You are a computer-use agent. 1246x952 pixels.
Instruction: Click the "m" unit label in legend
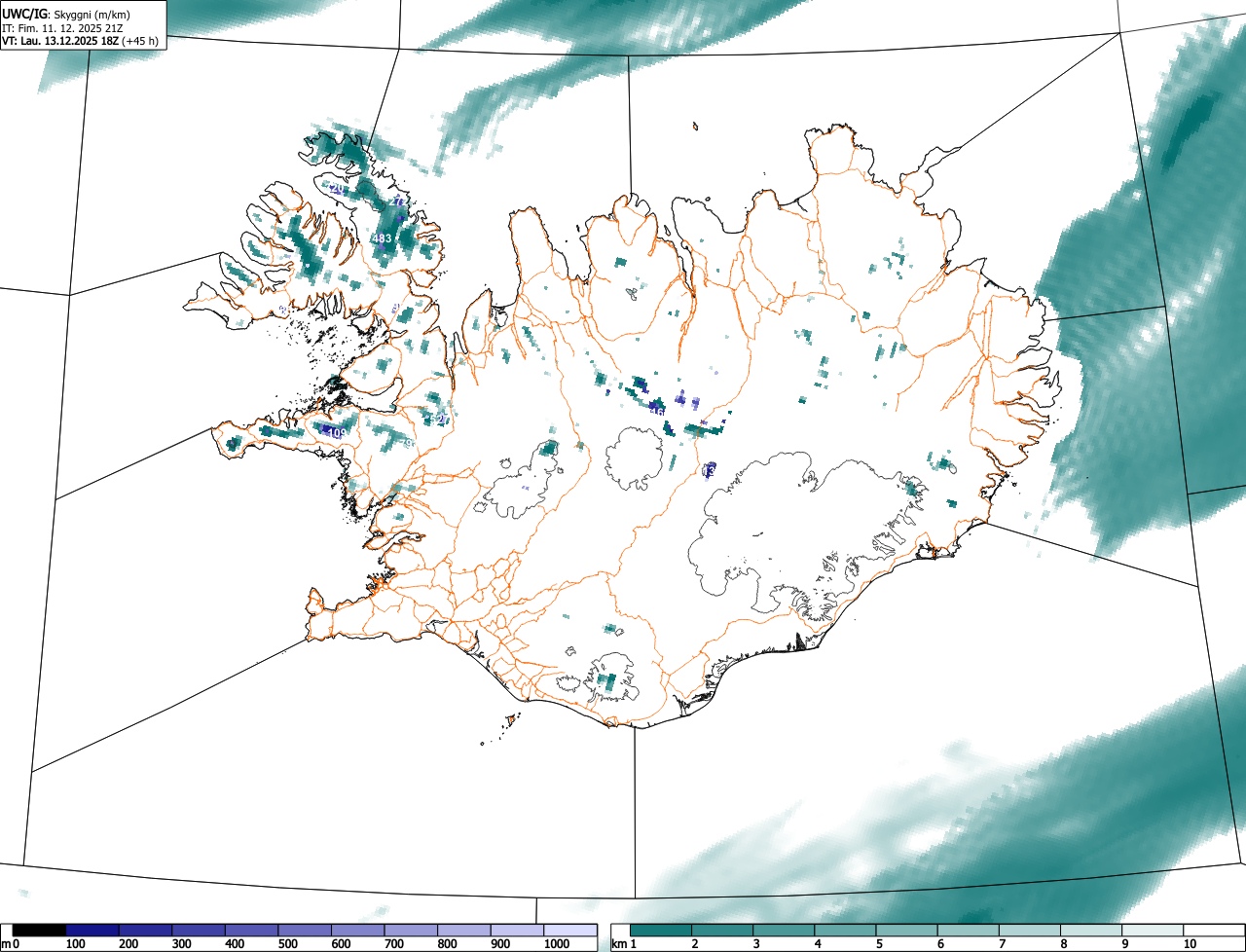coord(6,944)
